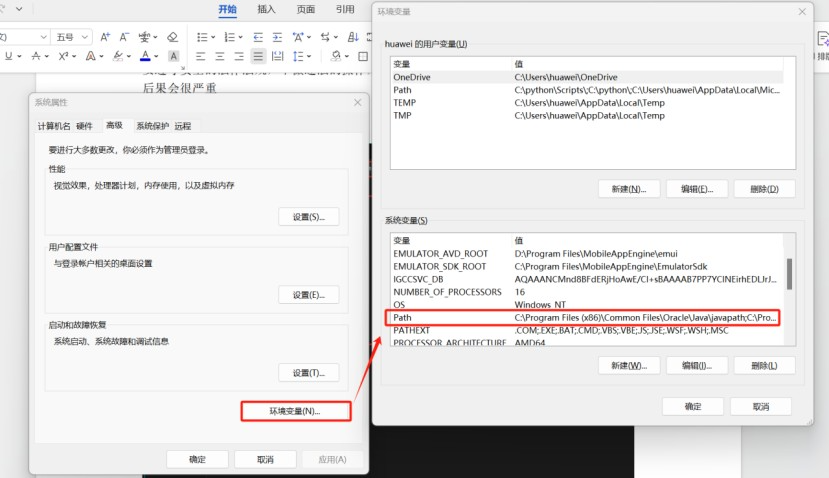Screen dimensions: 829x478
Task: Click 取消 in the System Properties dialog
Action: (265, 459)
